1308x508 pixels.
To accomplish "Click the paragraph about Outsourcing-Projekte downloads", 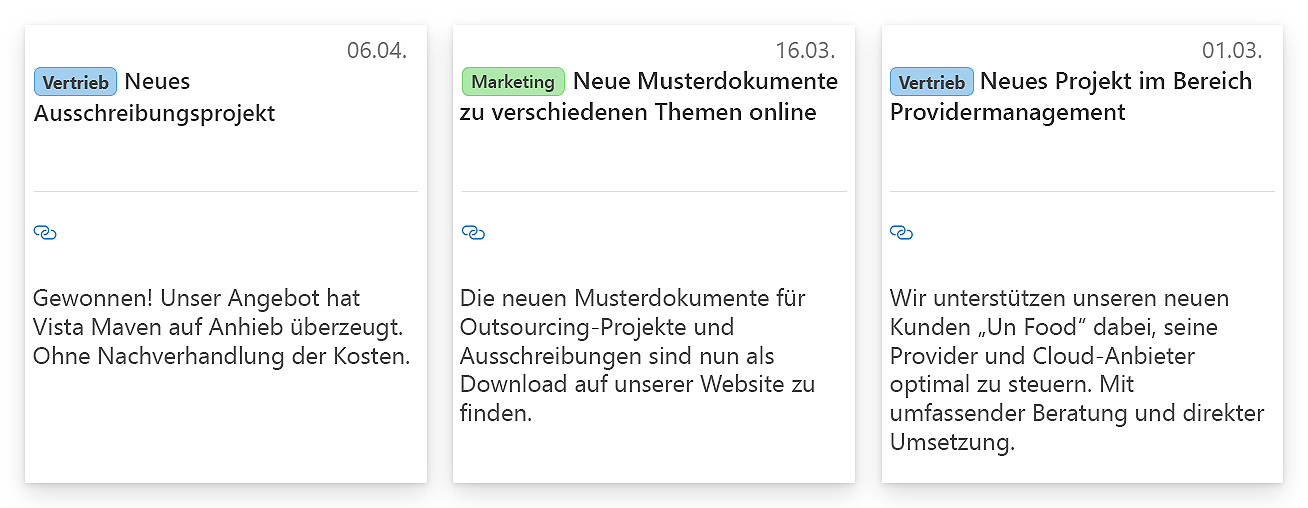I will [x=637, y=355].
